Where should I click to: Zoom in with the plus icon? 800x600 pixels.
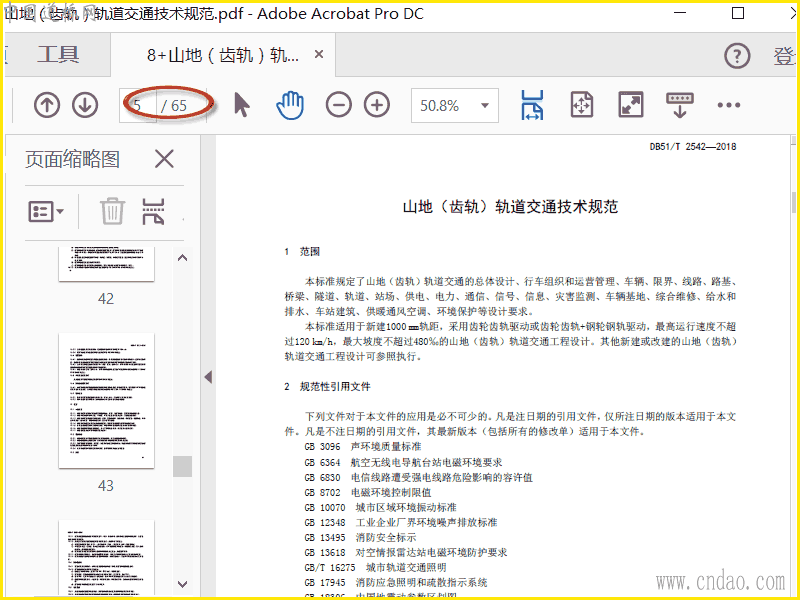(x=377, y=105)
